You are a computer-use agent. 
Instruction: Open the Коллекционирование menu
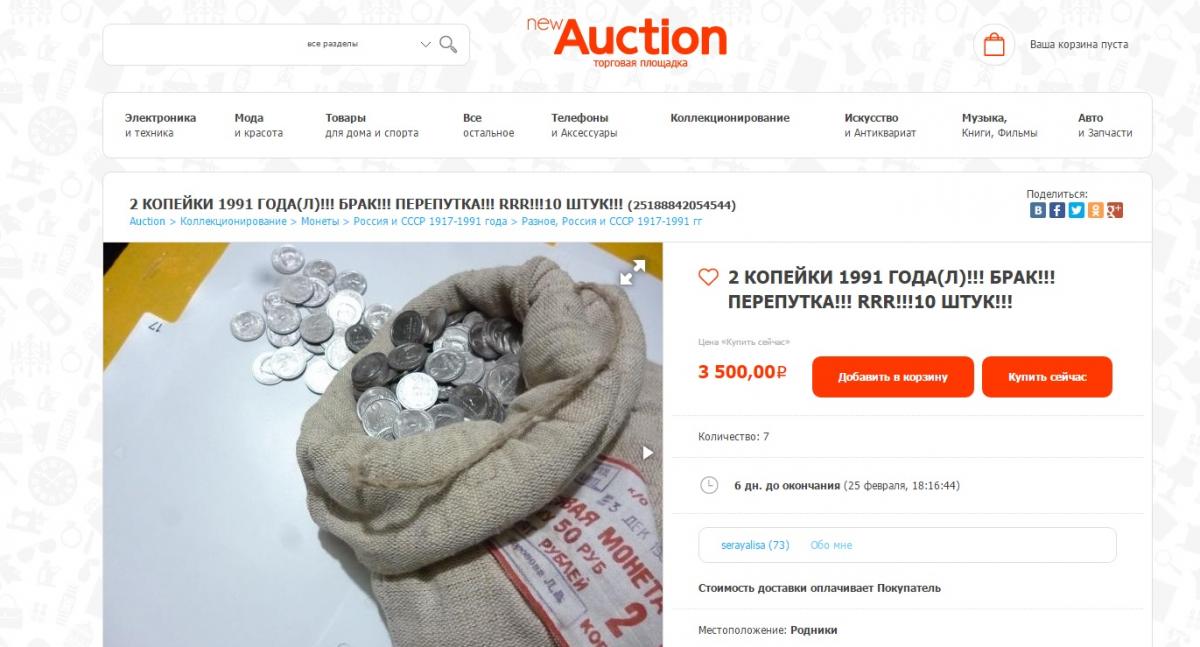click(x=730, y=118)
